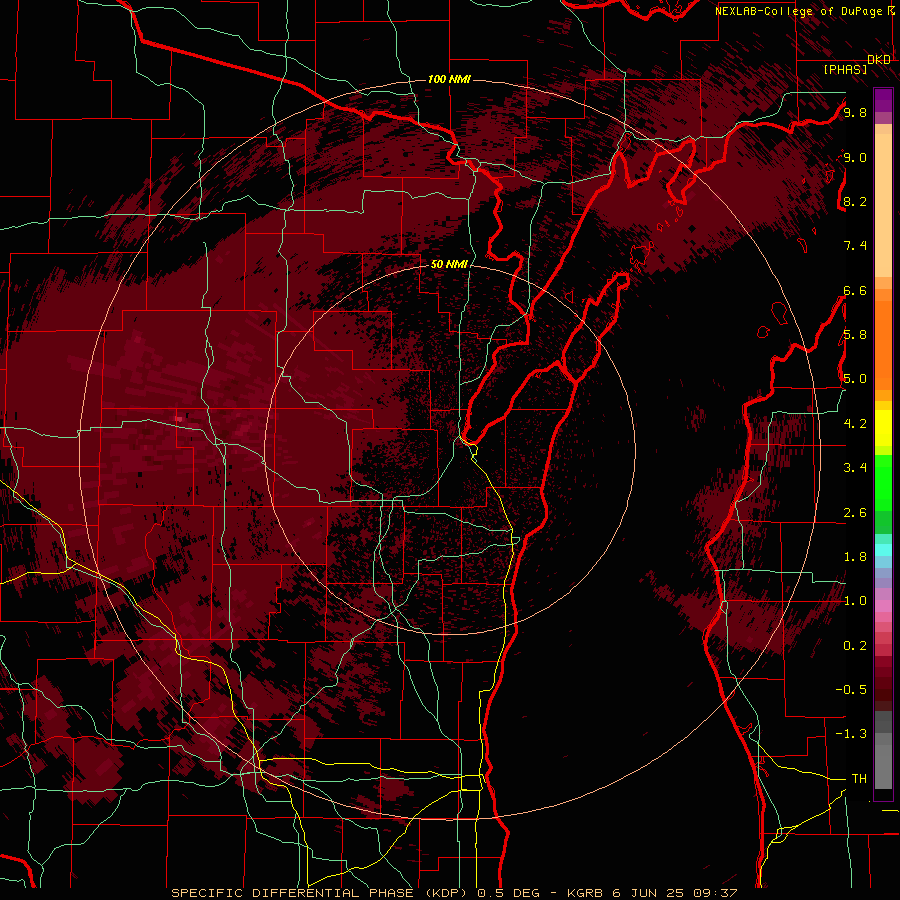Click the 4.2 value on the color scale
Screen dimensions: 900x900
[855, 424]
